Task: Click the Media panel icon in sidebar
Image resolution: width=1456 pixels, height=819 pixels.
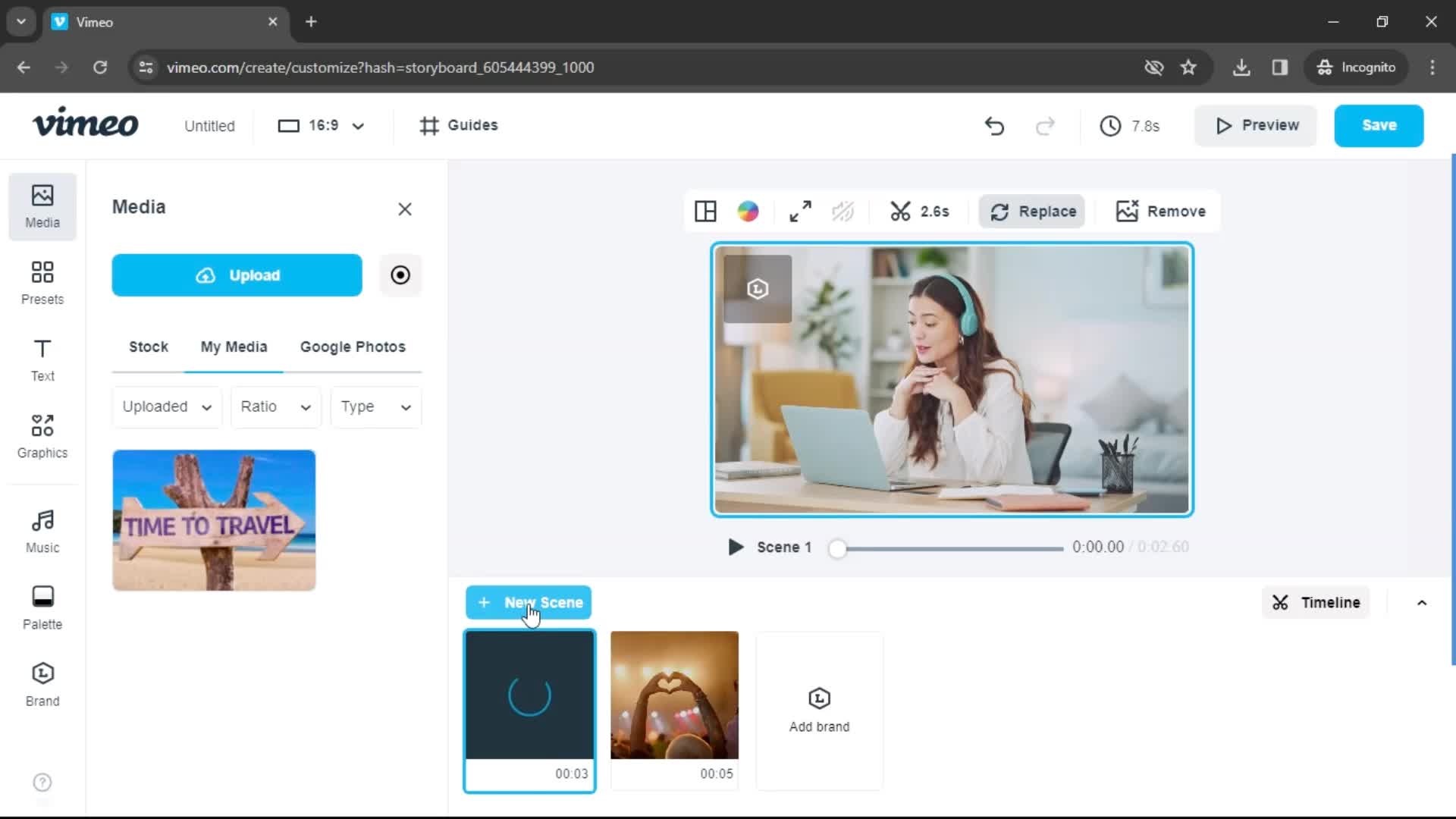Action: pyautogui.click(x=42, y=205)
